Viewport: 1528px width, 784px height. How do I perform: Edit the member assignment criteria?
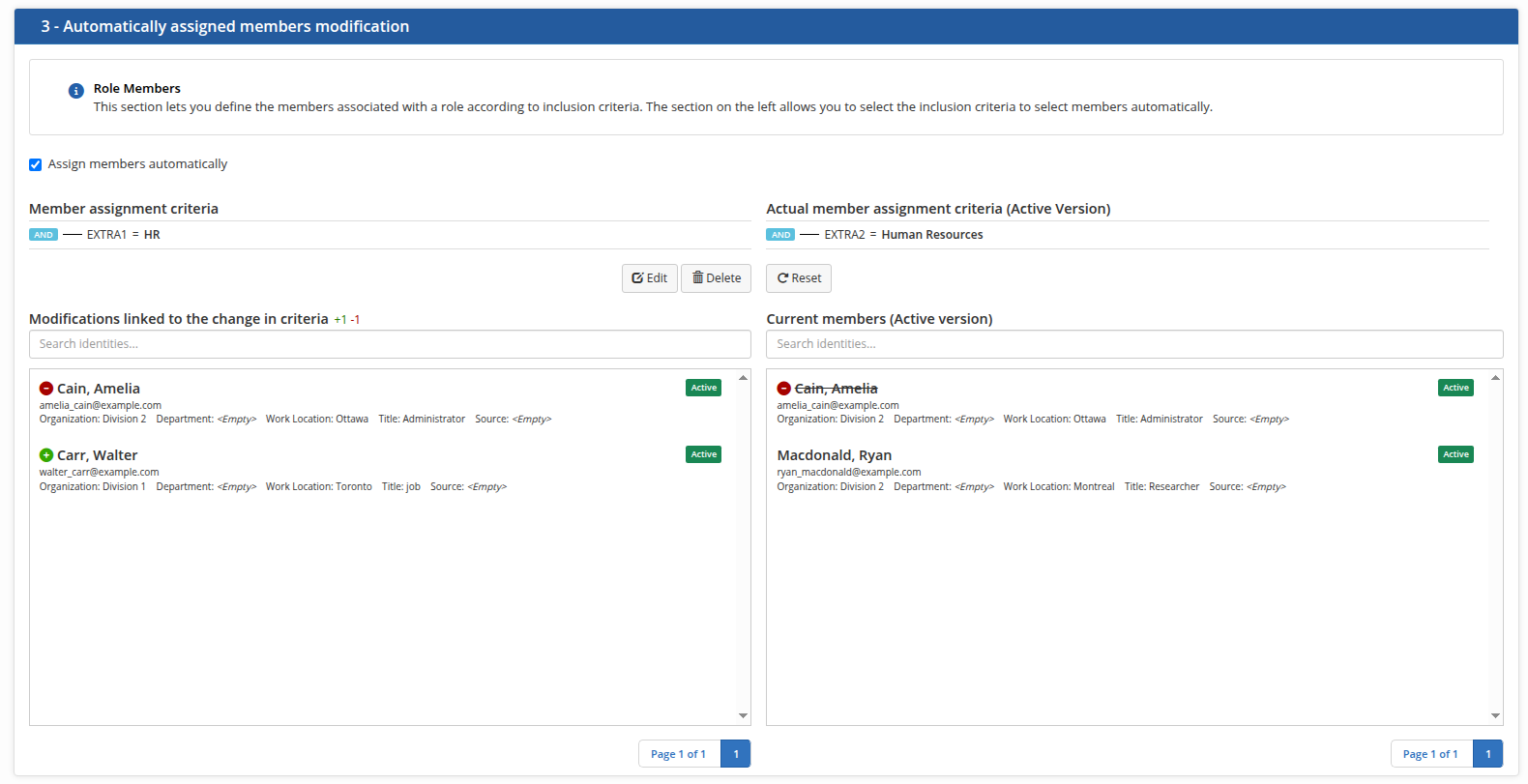[650, 278]
